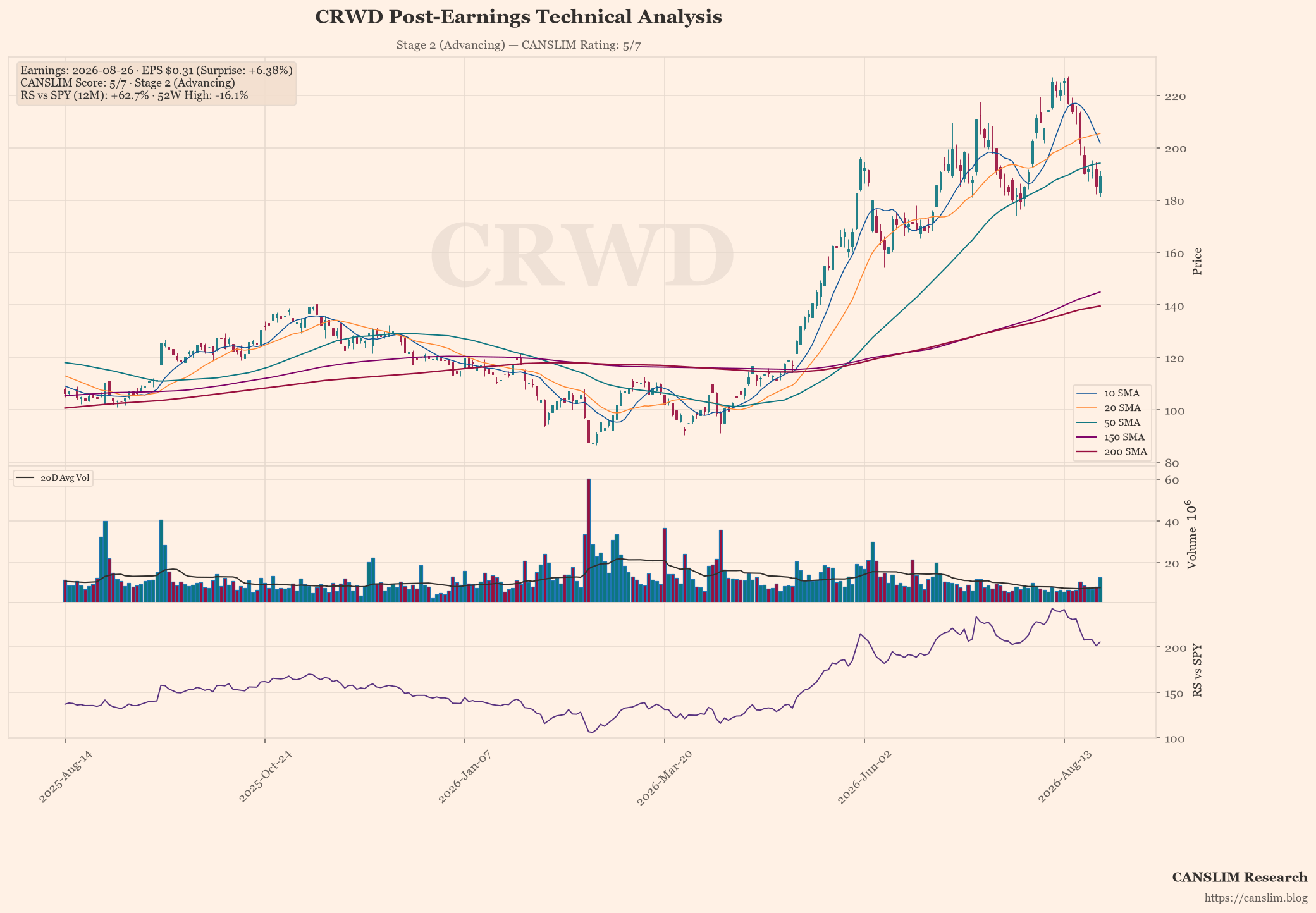
Task: Click the 2026-Jan-07 date label
Action: tap(465, 777)
